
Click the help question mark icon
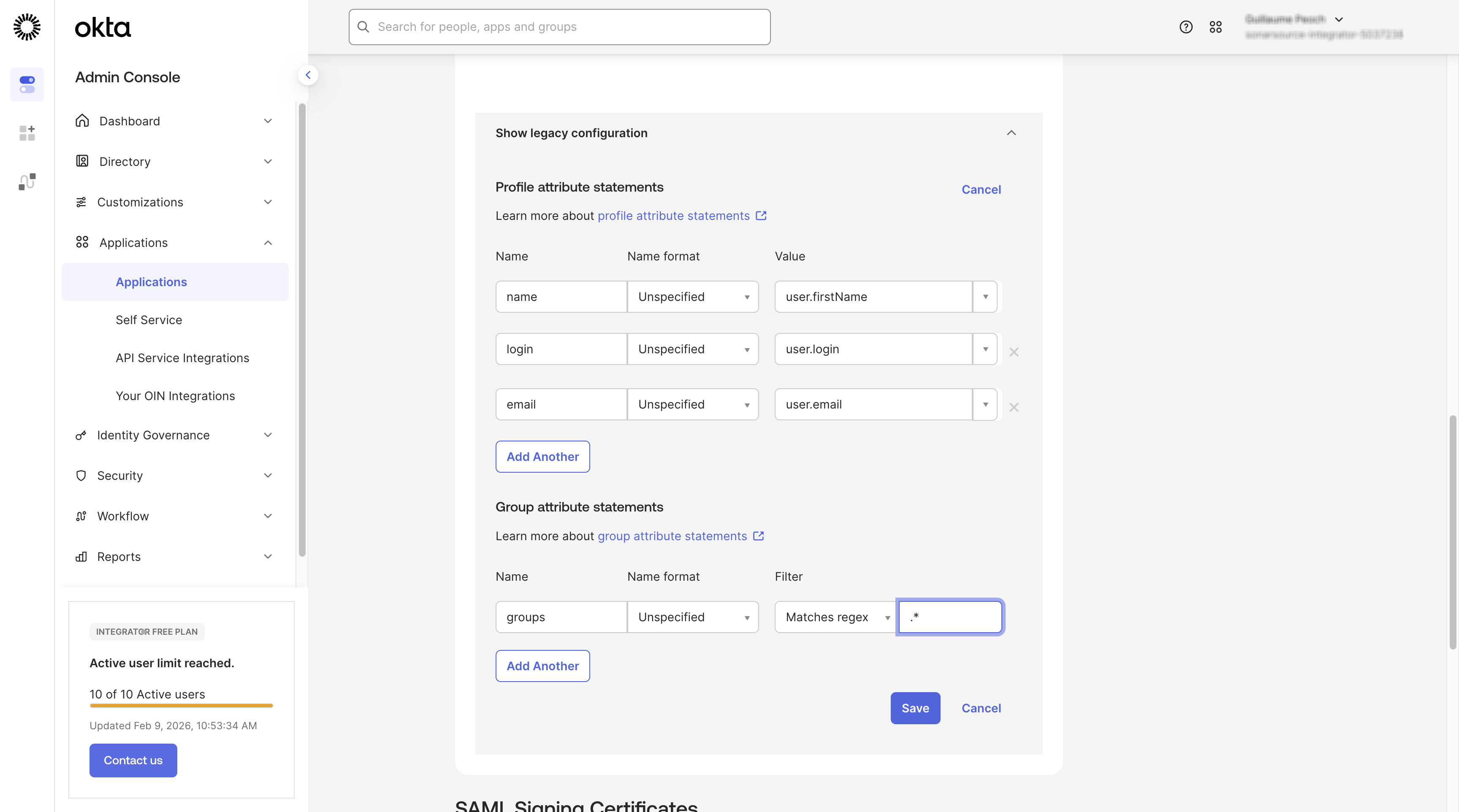point(1185,27)
